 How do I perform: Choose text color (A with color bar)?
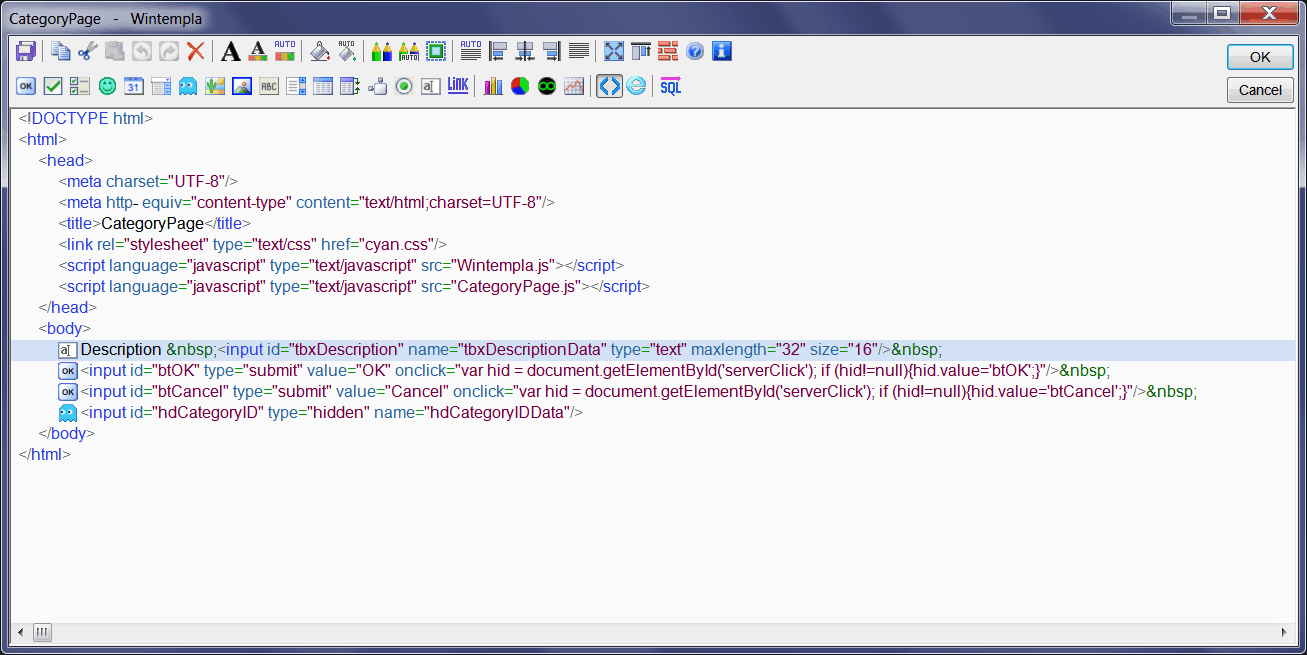258,51
